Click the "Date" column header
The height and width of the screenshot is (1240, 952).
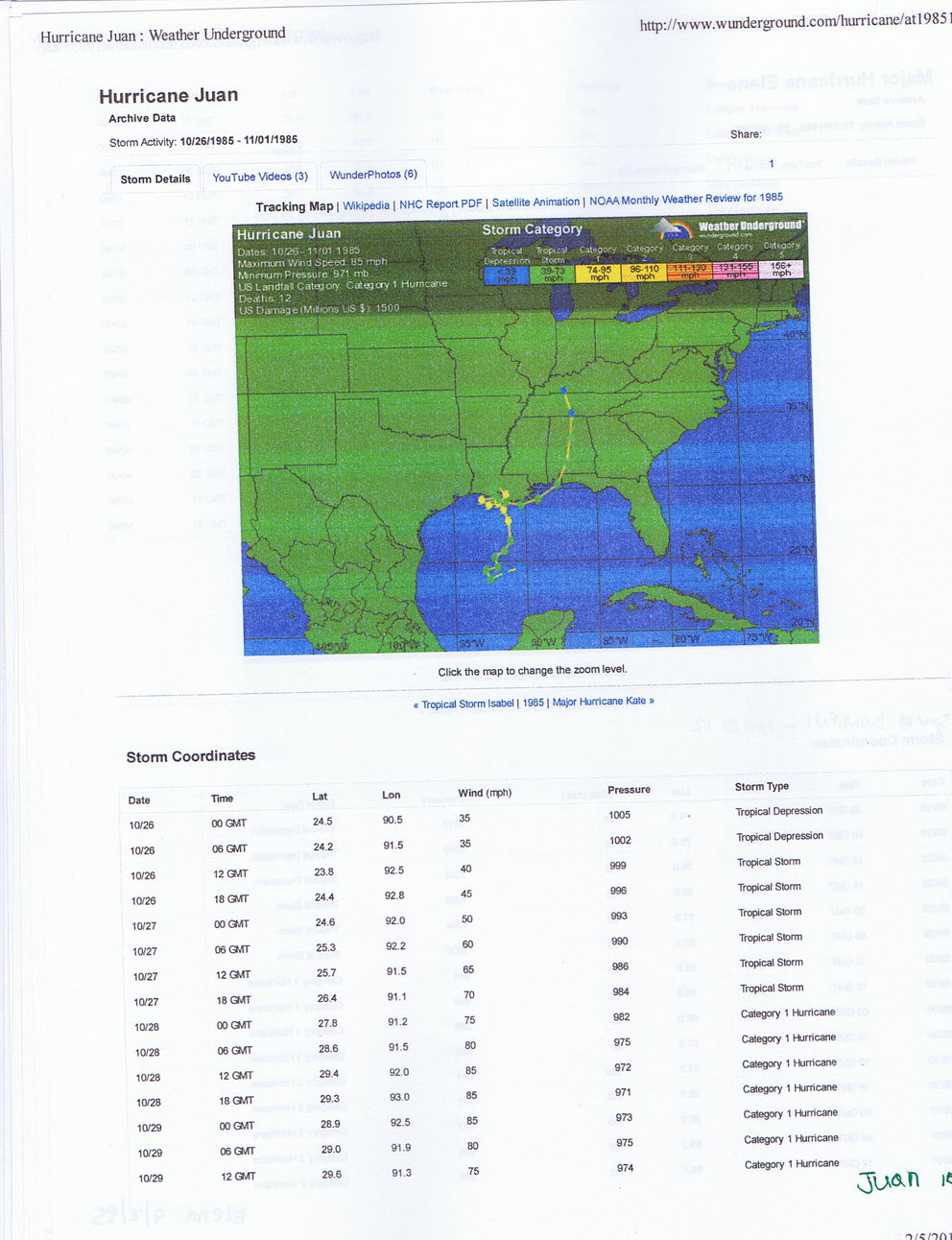coord(139,800)
